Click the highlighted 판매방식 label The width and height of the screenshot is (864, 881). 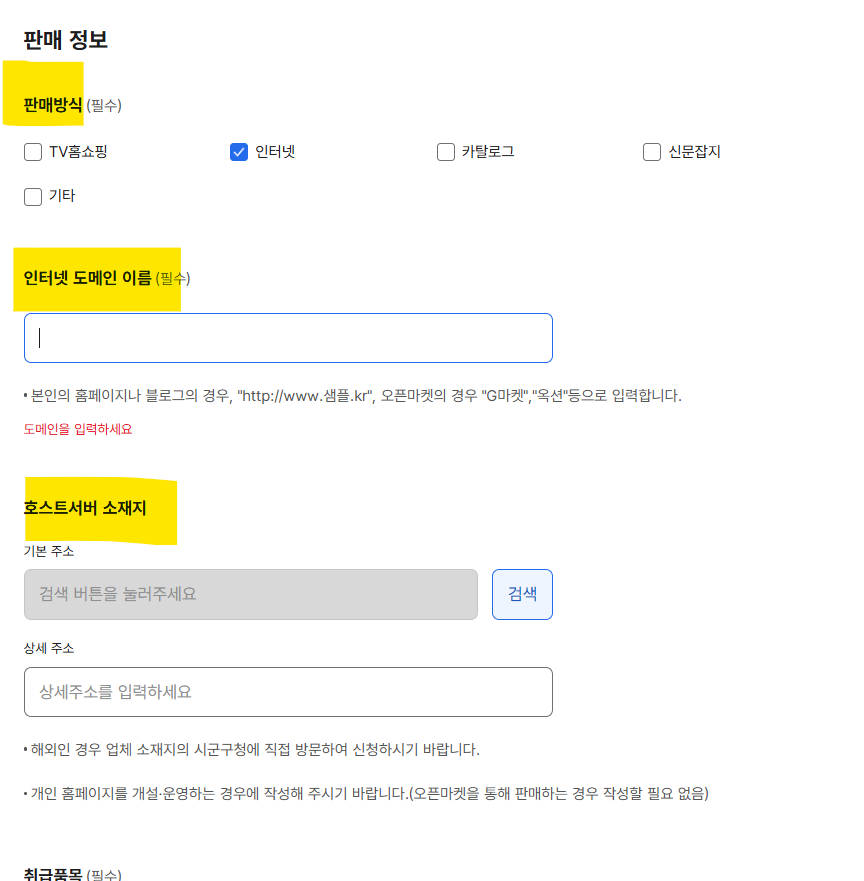pyautogui.click(x=53, y=105)
